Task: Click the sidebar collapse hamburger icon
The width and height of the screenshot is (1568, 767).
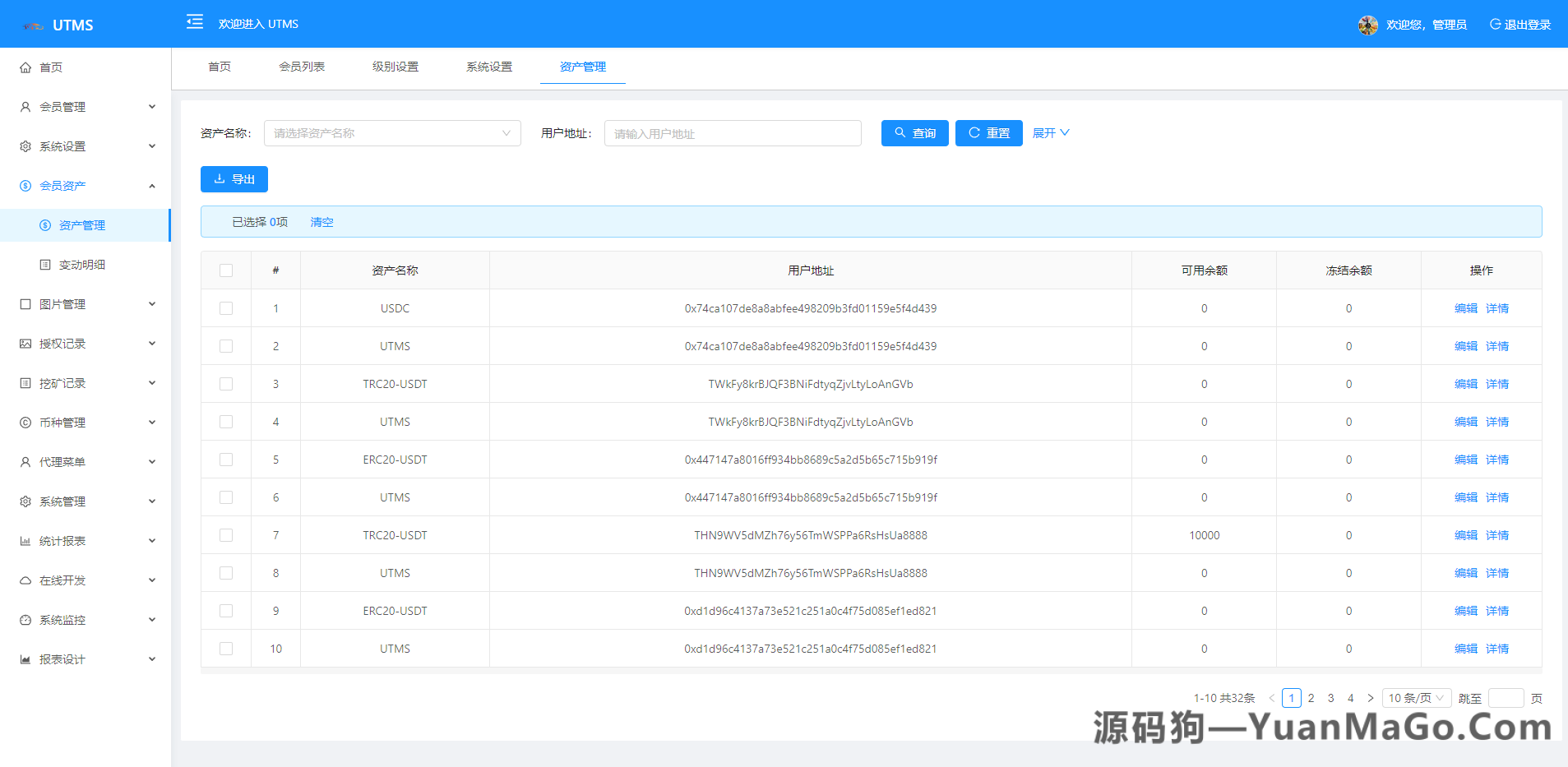Action: (x=194, y=22)
